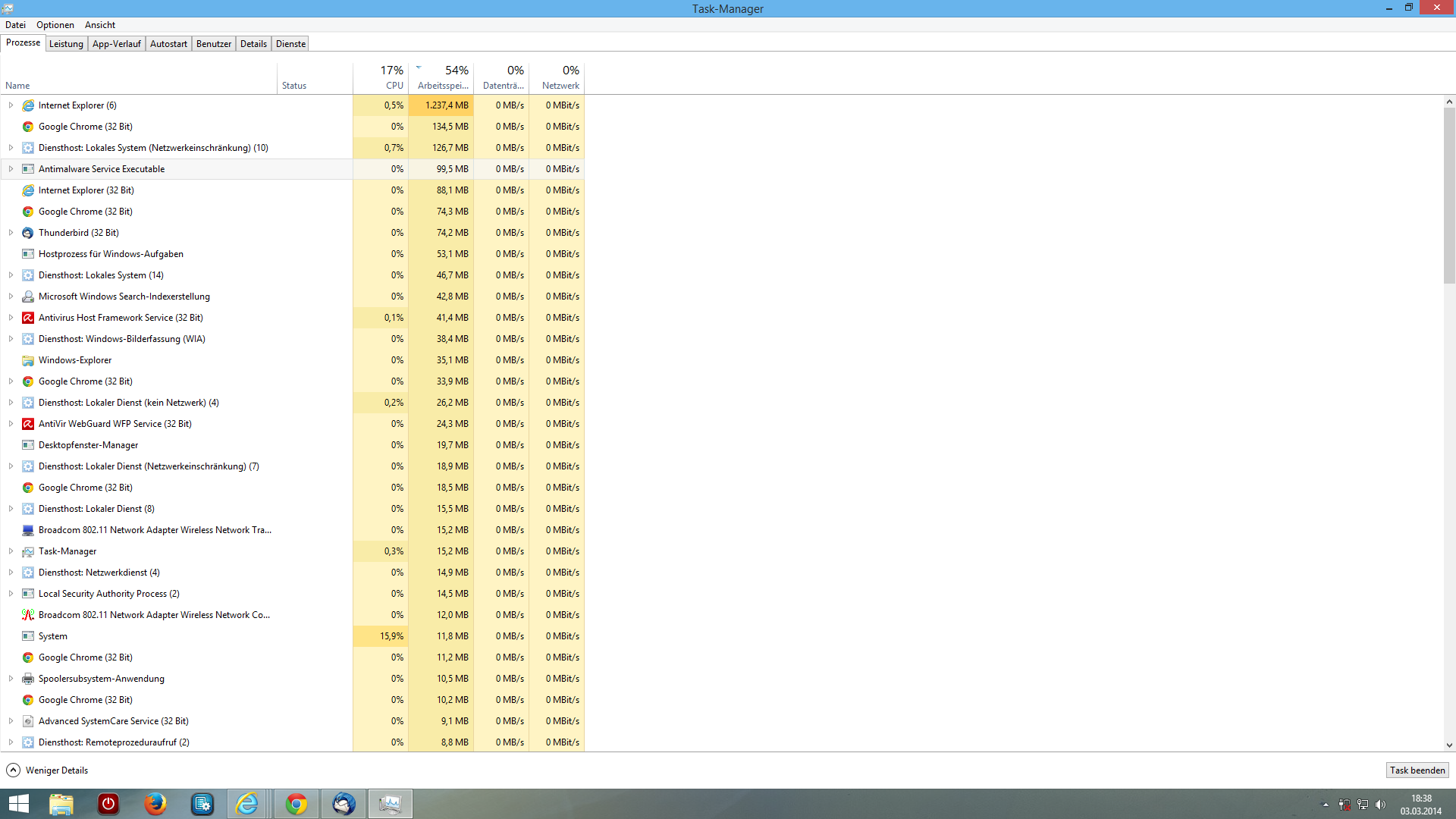Expand Antimalware Service Executable entry
Screen dimensions: 1456x819
click(x=11, y=169)
